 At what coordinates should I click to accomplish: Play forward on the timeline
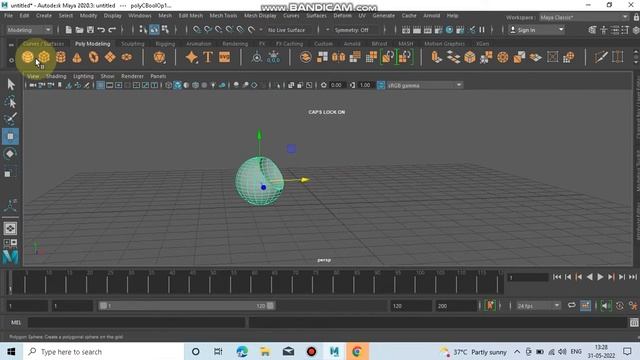(600, 277)
